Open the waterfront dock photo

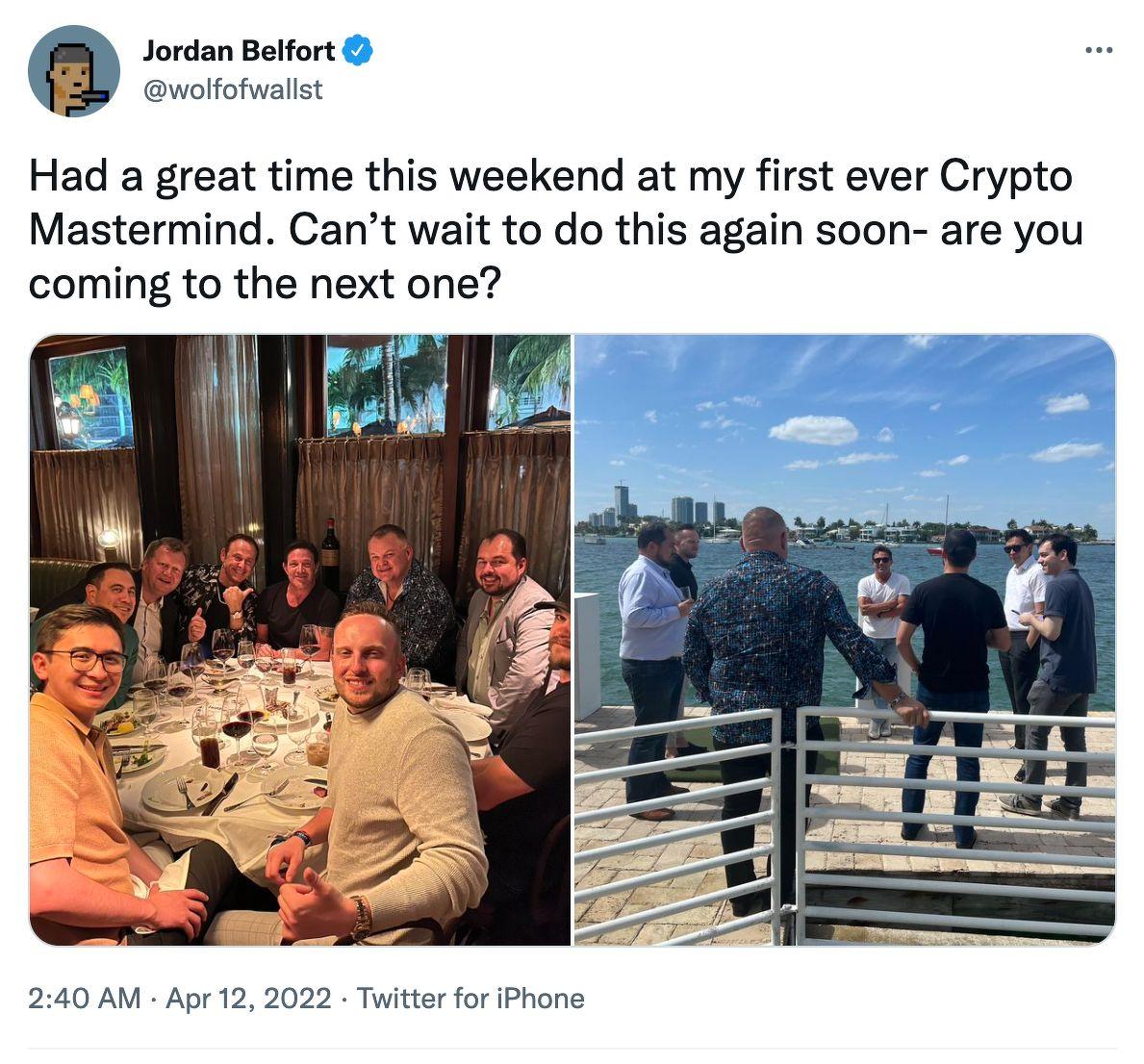coord(845,640)
